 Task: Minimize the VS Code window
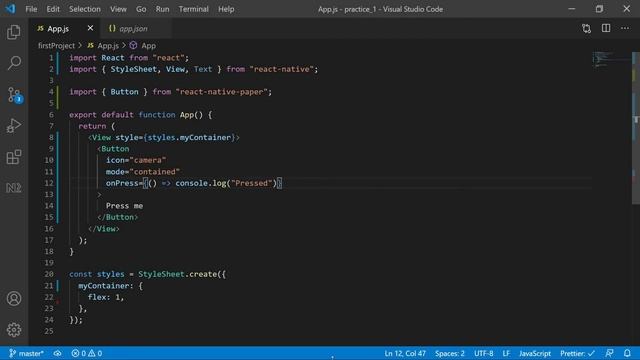point(571,9)
